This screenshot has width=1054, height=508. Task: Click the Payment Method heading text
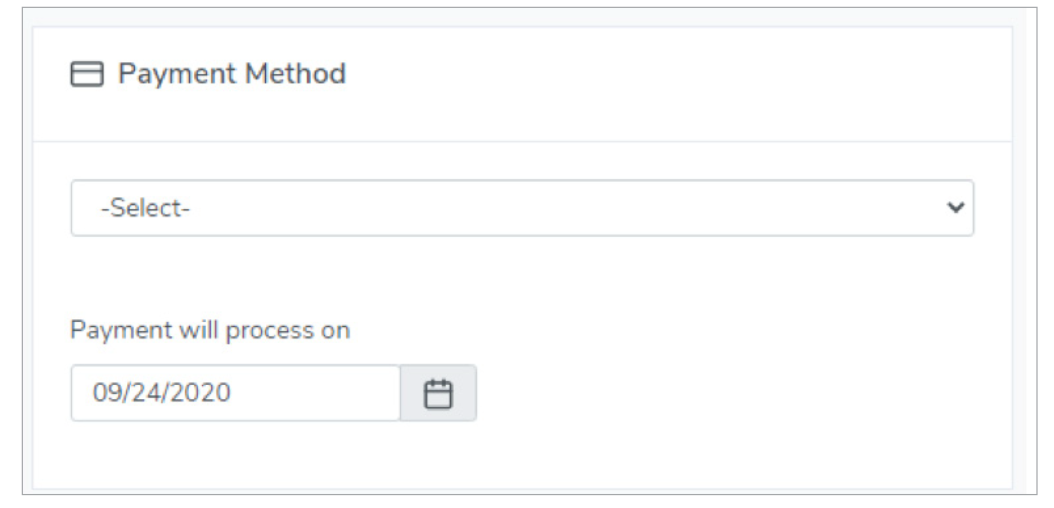(232, 74)
